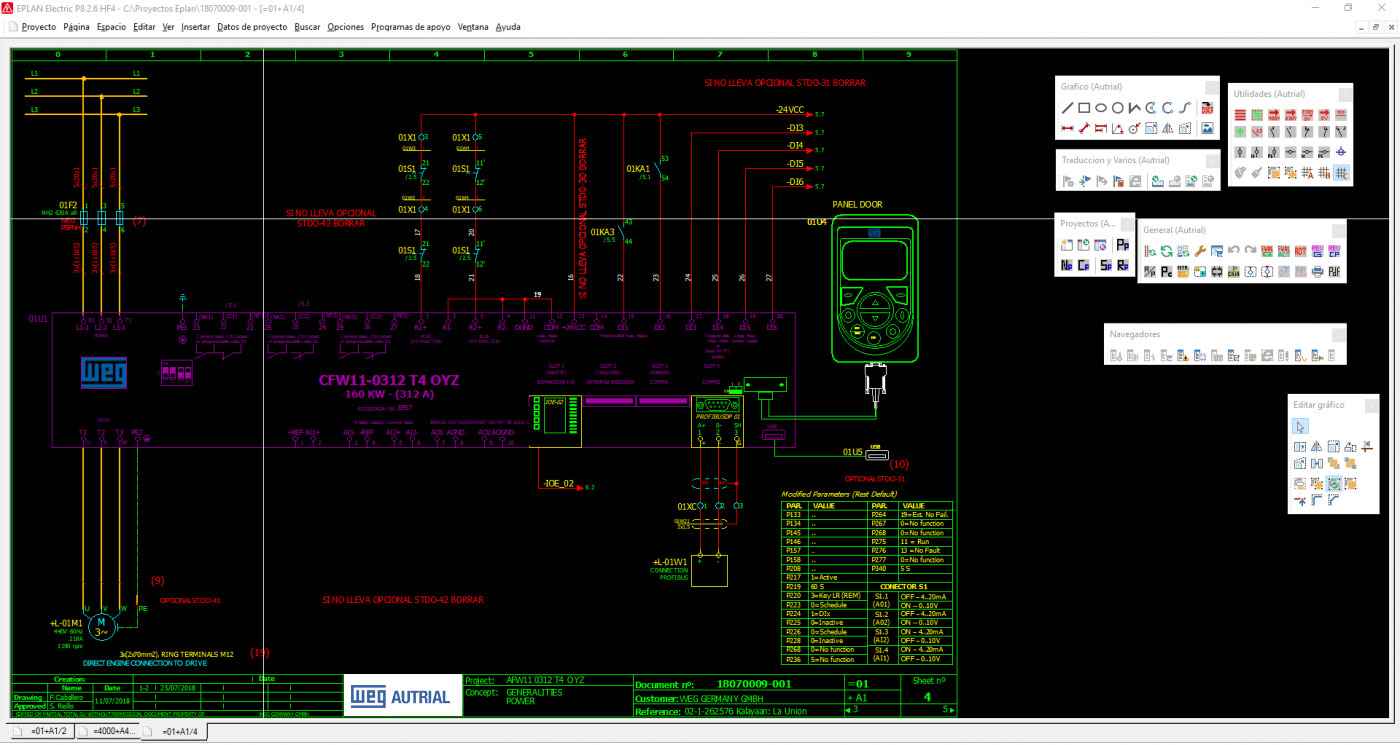Click the Cp icon in Proyectos toolbar
Image resolution: width=1400 pixels, height=745 pixels.
point(1083,265)
